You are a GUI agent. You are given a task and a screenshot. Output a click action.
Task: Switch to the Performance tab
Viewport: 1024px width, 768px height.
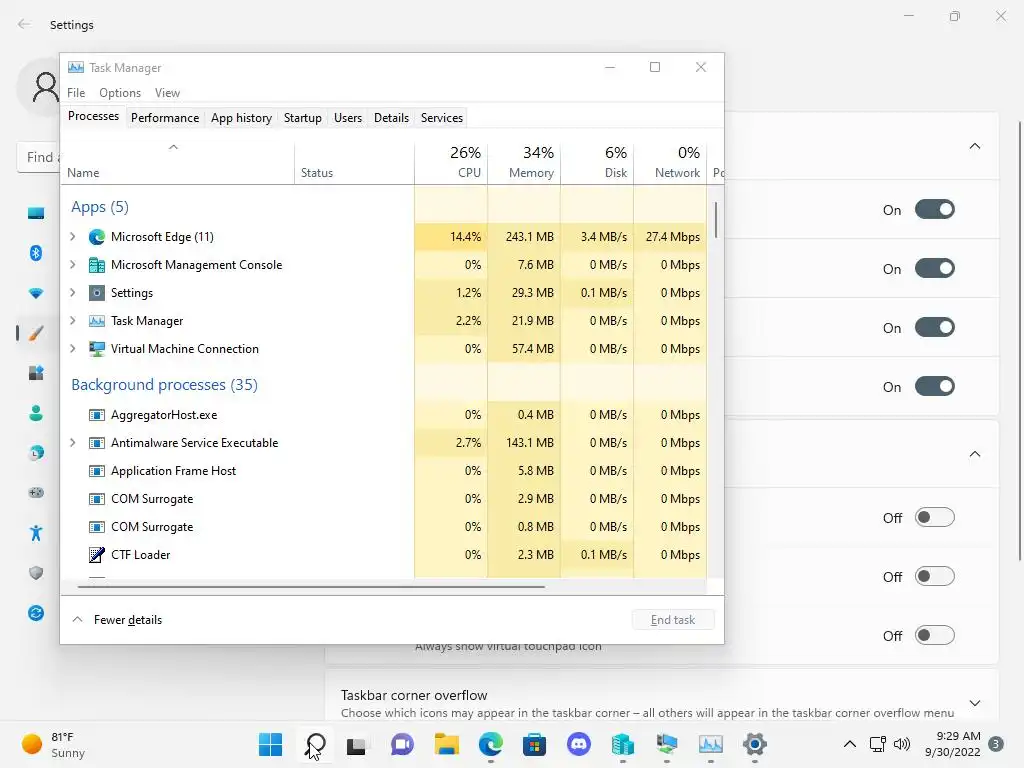(x=165, y=118)
